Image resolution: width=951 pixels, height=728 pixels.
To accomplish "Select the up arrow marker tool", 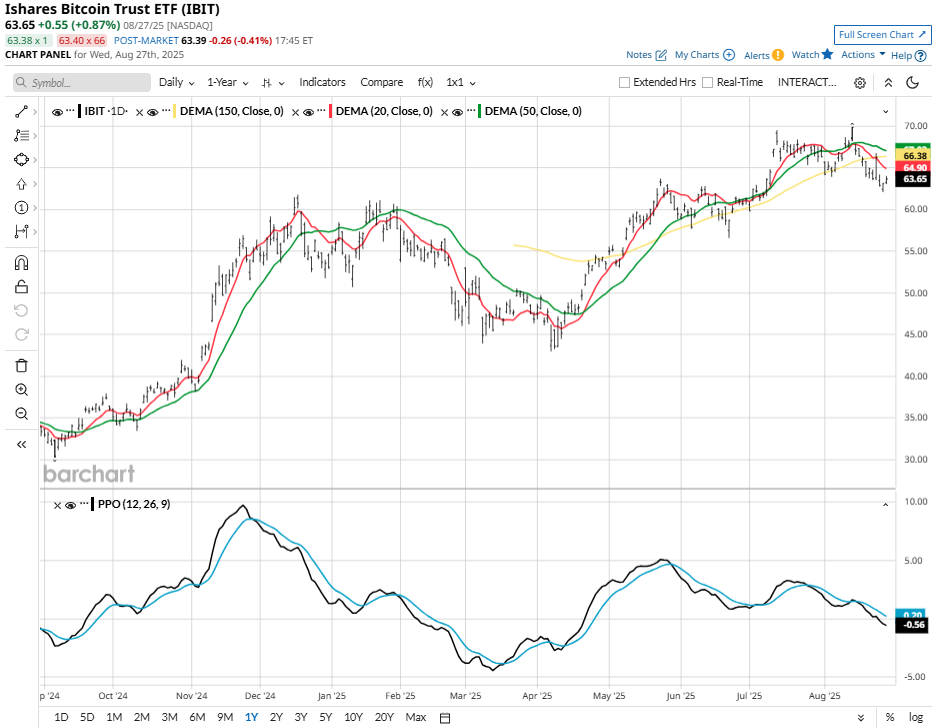I will pyautogui.click(x=21, y=184).
